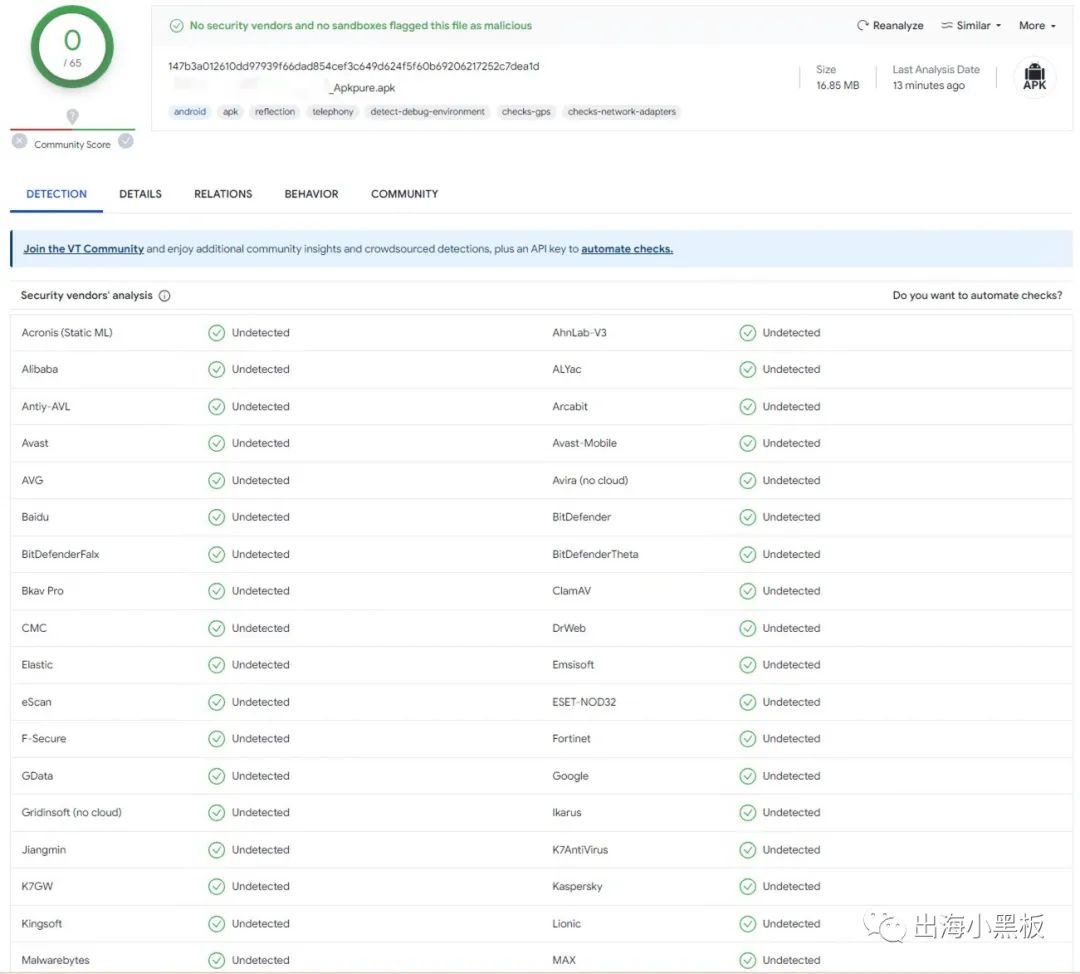
Task: Click the 0/65 detection score circle
Action: (x=72, y=48)
